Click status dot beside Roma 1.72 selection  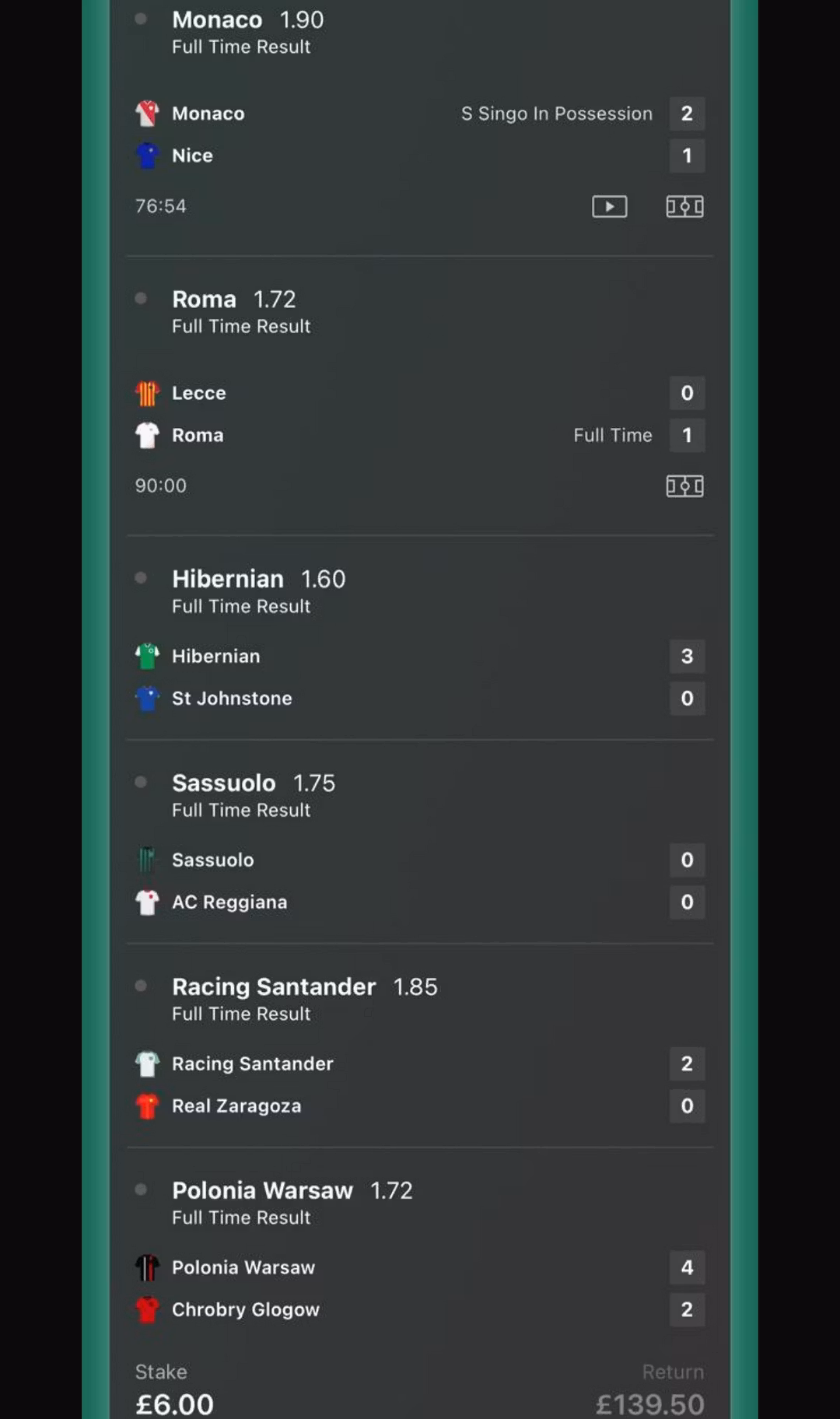[x=141, y=298]
